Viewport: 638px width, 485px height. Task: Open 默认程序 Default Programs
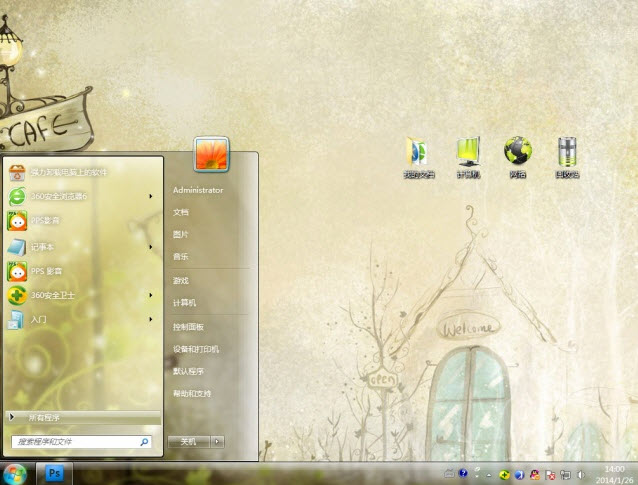pyautogui.click(x=188, y=371)
